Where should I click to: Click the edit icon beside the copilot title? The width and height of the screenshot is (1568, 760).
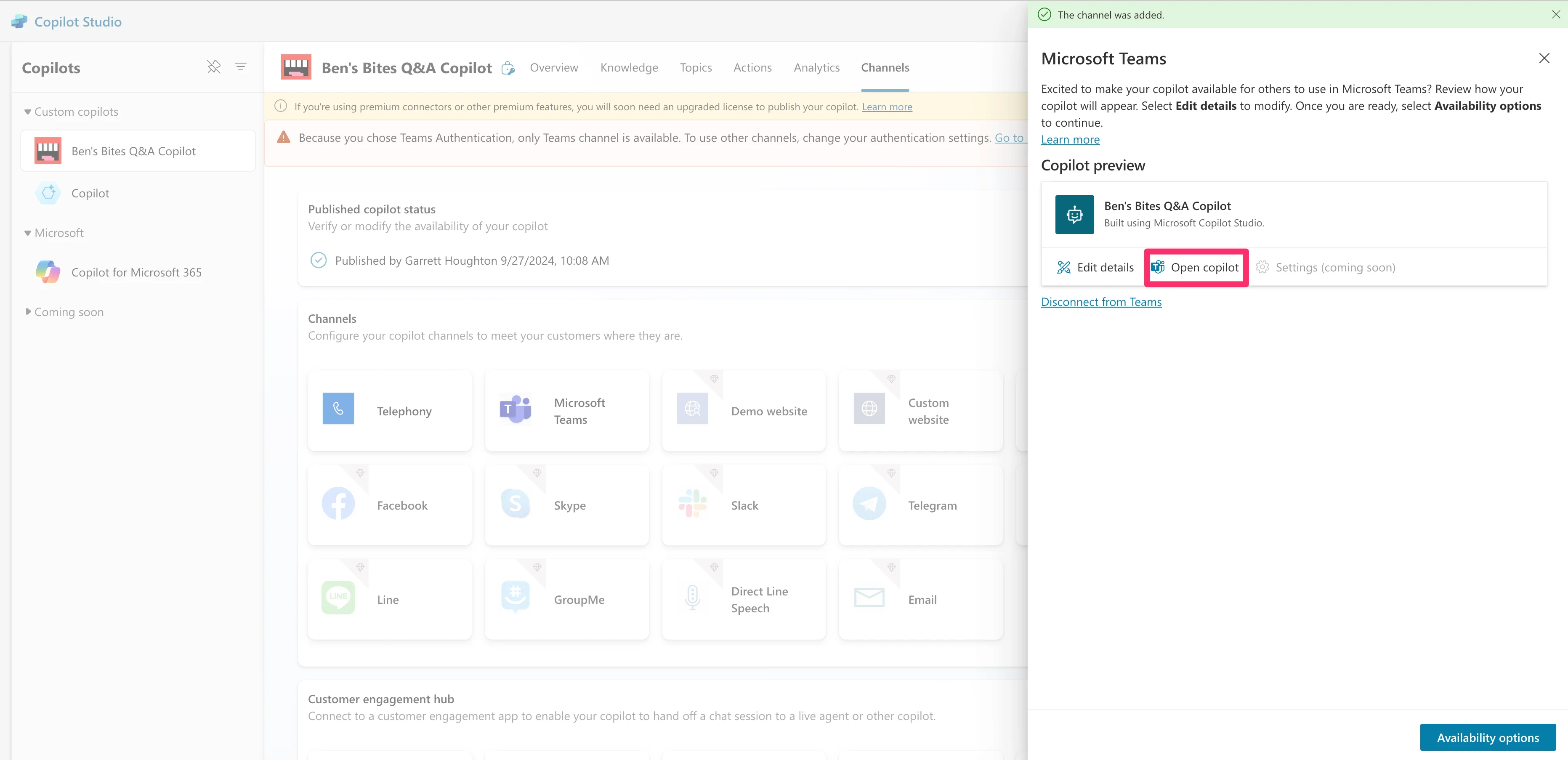(x=508, y=68)
